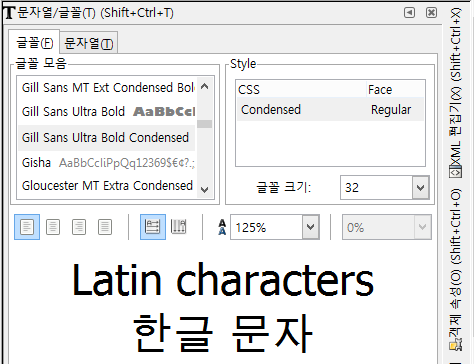Image resolution: width=474 pixels, height=364 pixels.
Task: Choose vertical text layout
Action: 179,227
